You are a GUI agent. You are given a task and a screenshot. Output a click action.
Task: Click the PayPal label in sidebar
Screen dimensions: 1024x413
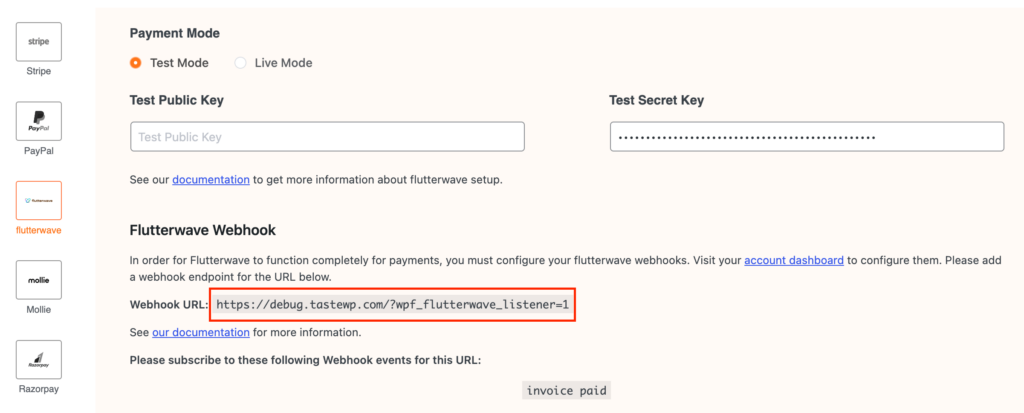point(39,151)
